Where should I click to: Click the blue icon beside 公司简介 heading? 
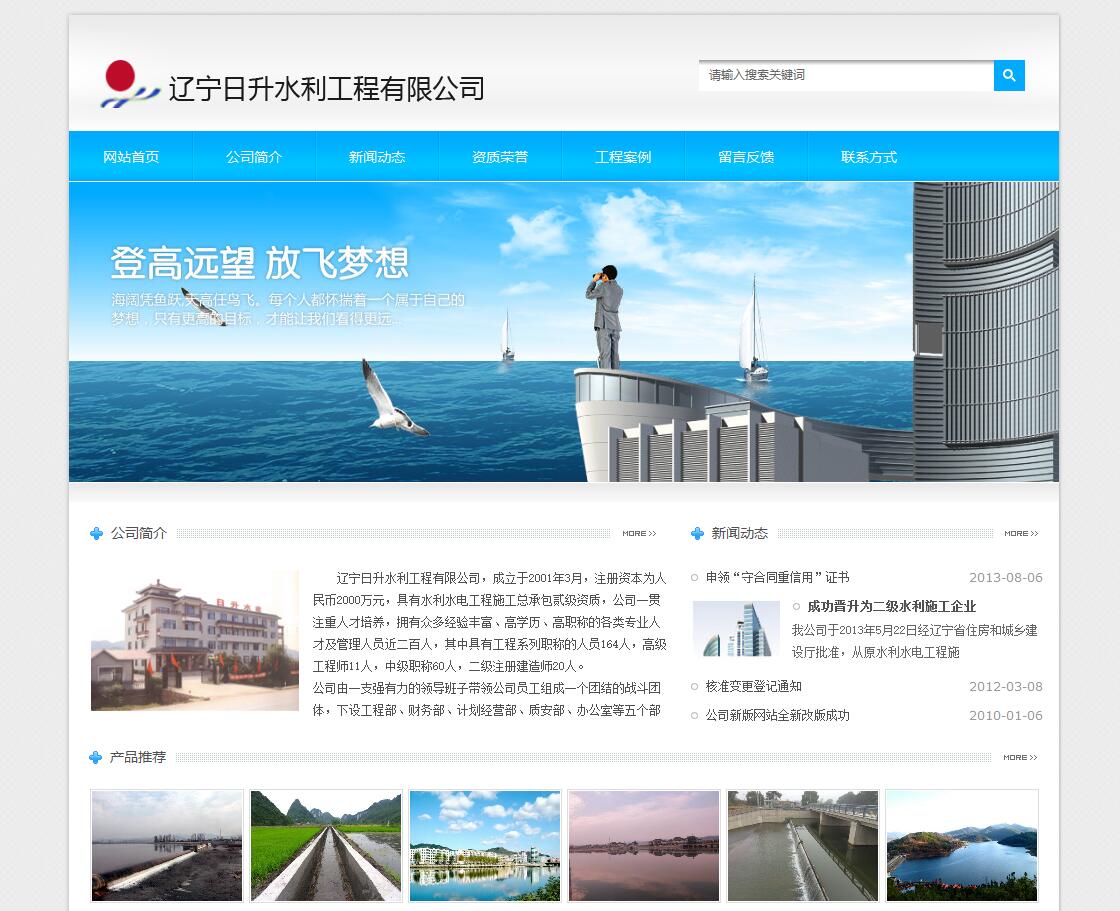click(x=95, y=533)
